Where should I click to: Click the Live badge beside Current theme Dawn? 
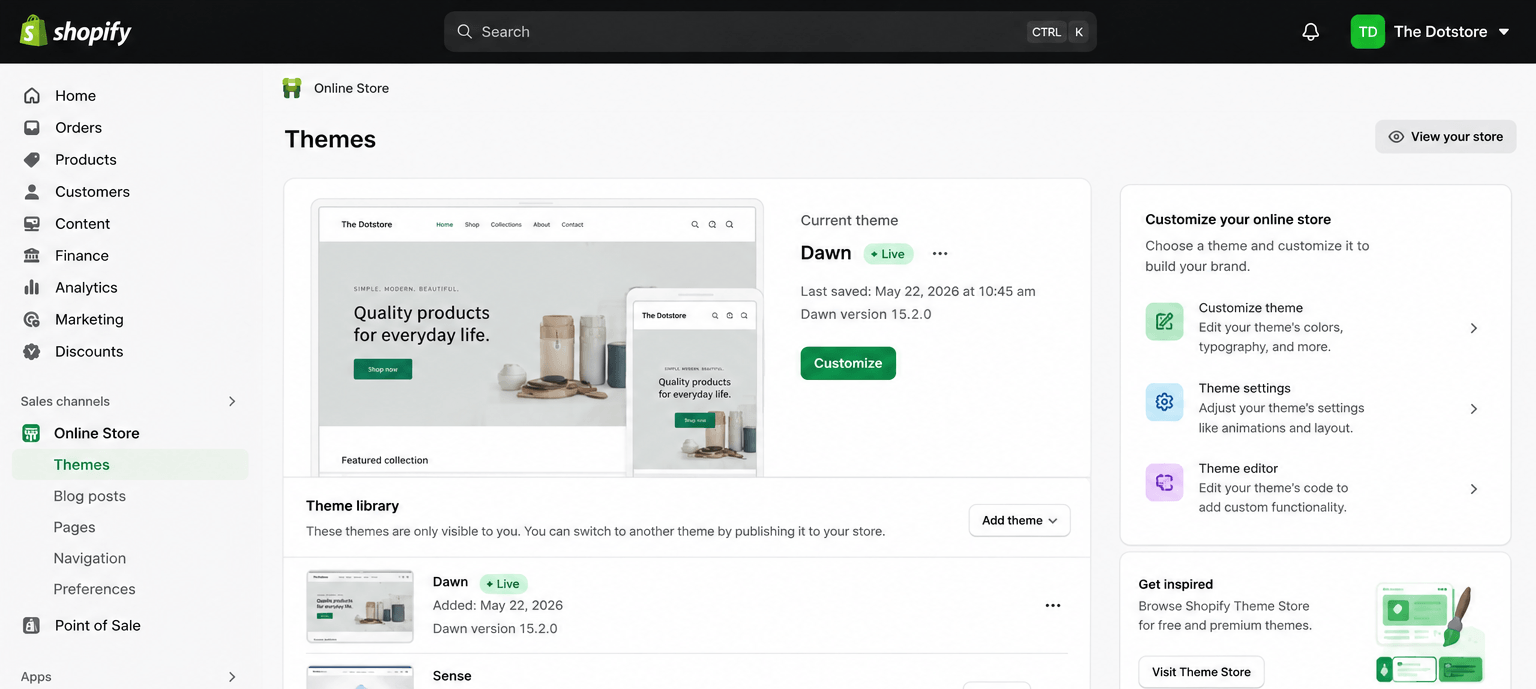tap(888, 254)
